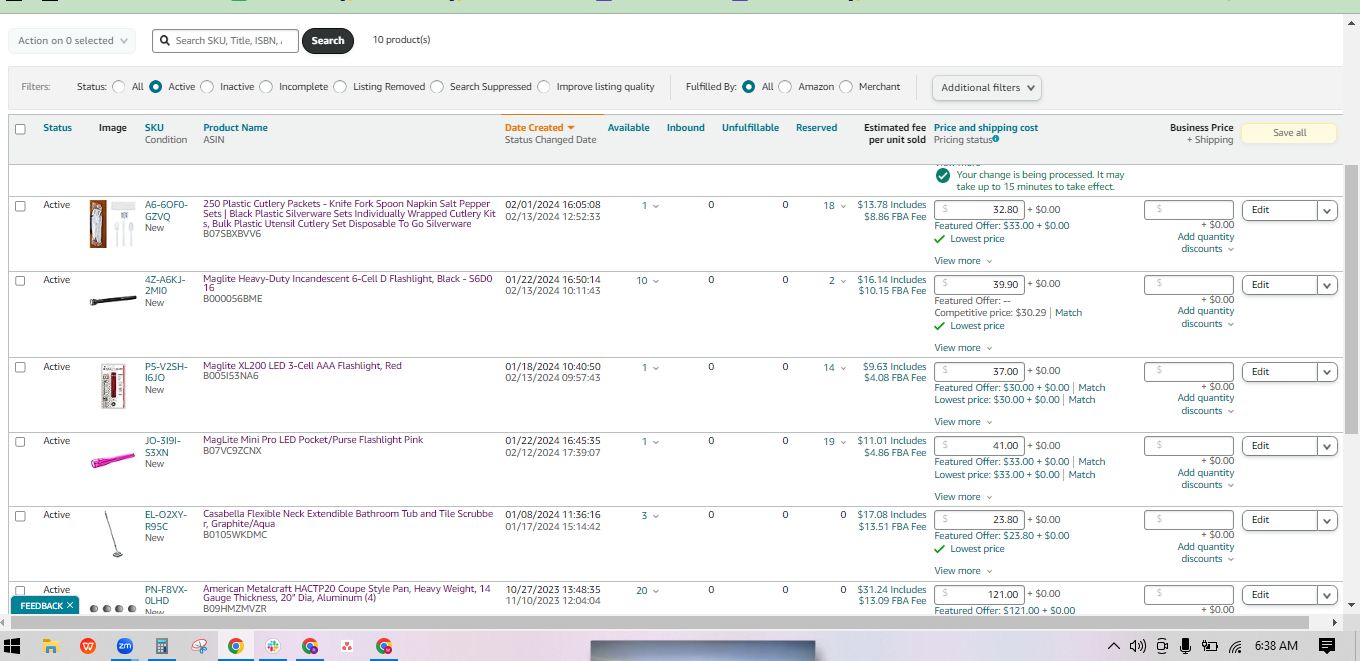Switch to the Slack taskbar icon
1360x661 pixels.
coord(273,646)
